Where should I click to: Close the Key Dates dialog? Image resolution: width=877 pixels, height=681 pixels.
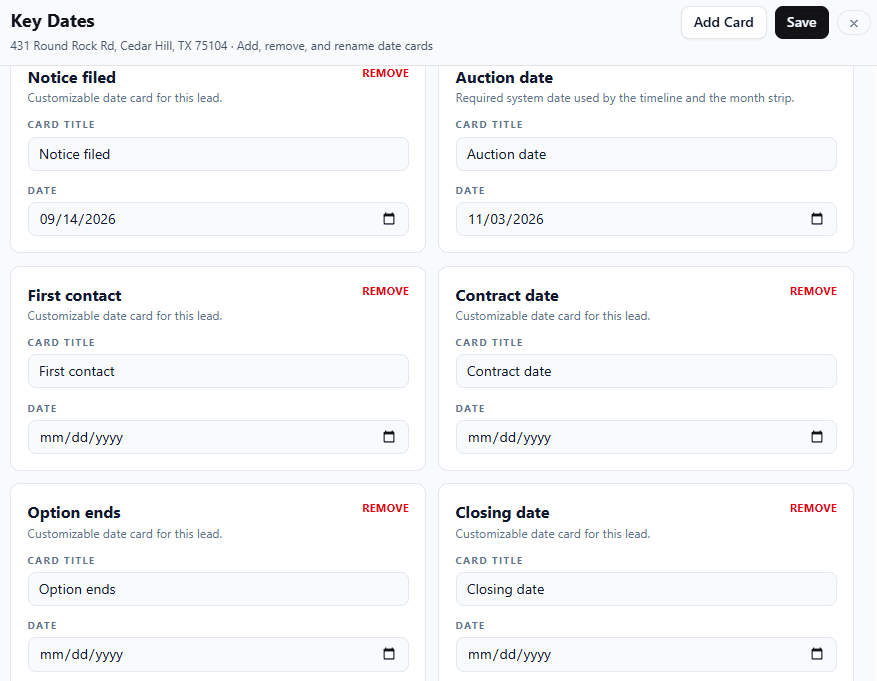point(854,23)
